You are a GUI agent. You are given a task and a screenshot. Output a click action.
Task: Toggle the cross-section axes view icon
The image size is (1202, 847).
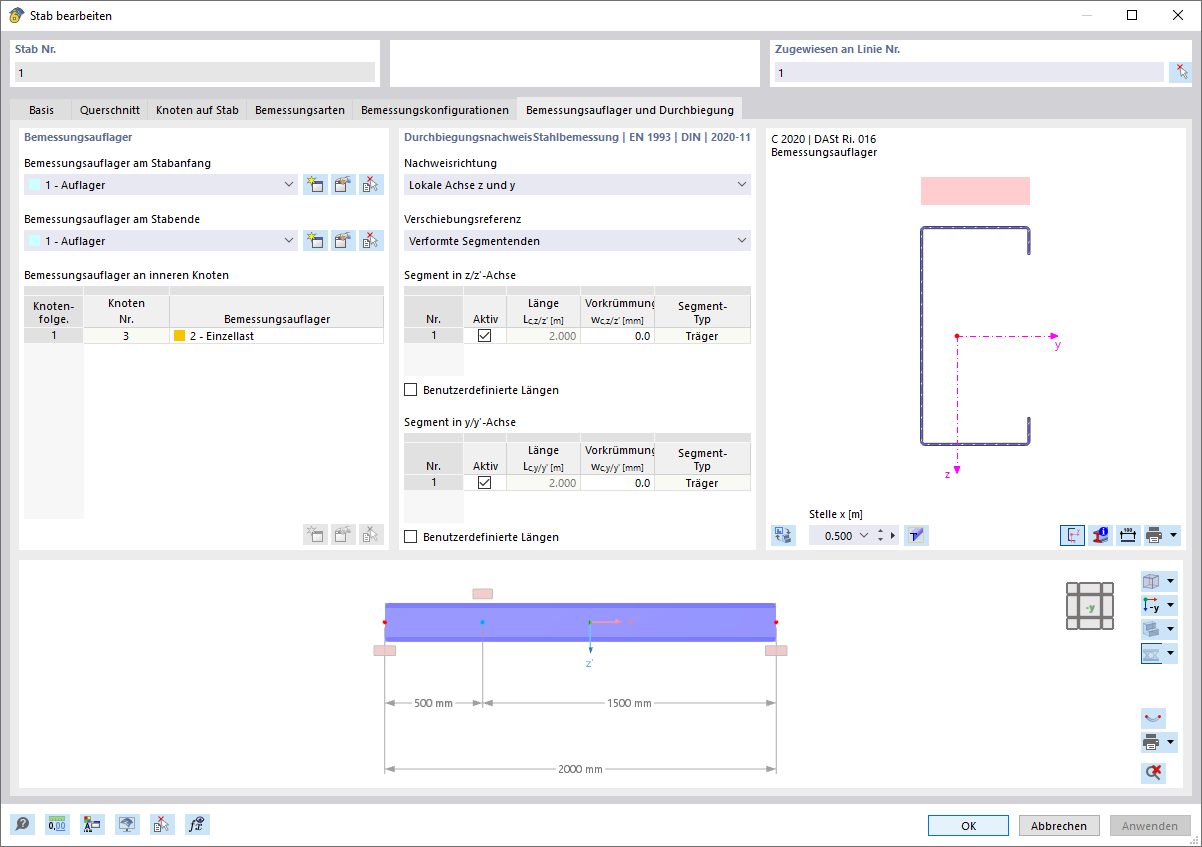[x=1072, y=535]
